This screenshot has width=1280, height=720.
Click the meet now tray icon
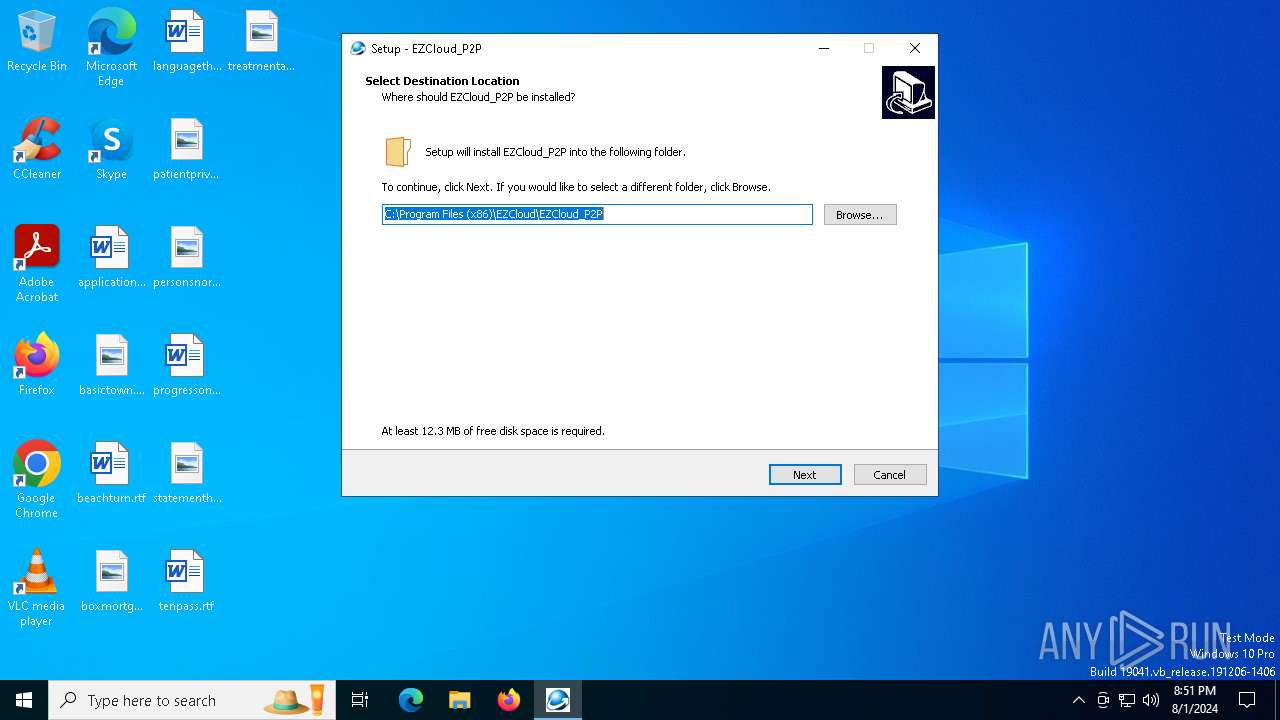pyautogui.click(x=1103, y=700)
